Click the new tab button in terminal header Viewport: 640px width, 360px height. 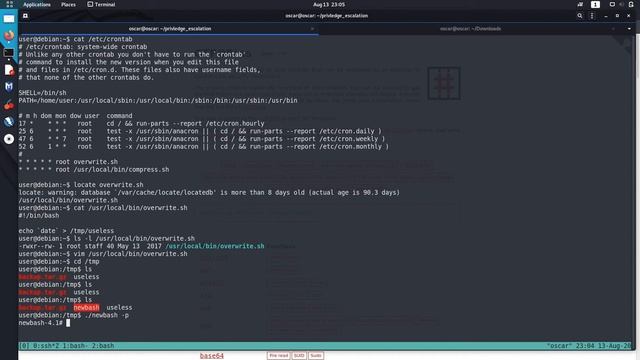click(25, 16)
